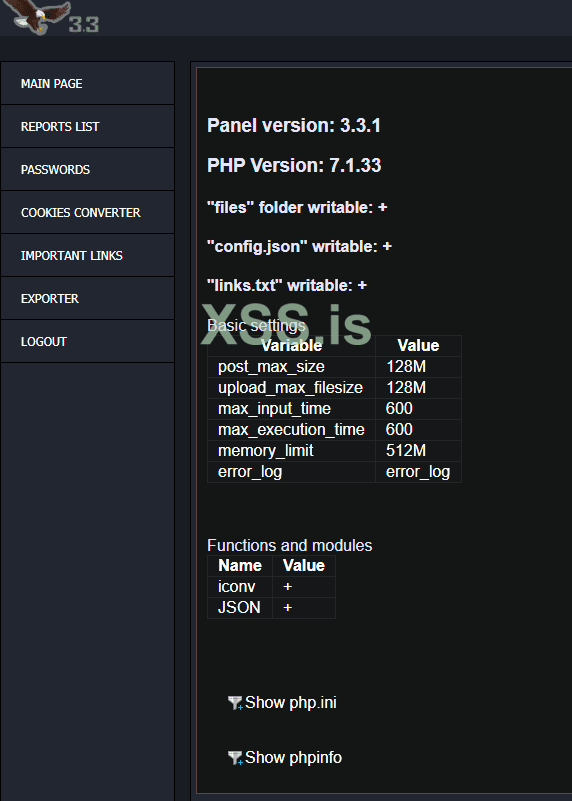
Task: Click the Panel version: 3.3.1 heading
Action: point(294,126)
